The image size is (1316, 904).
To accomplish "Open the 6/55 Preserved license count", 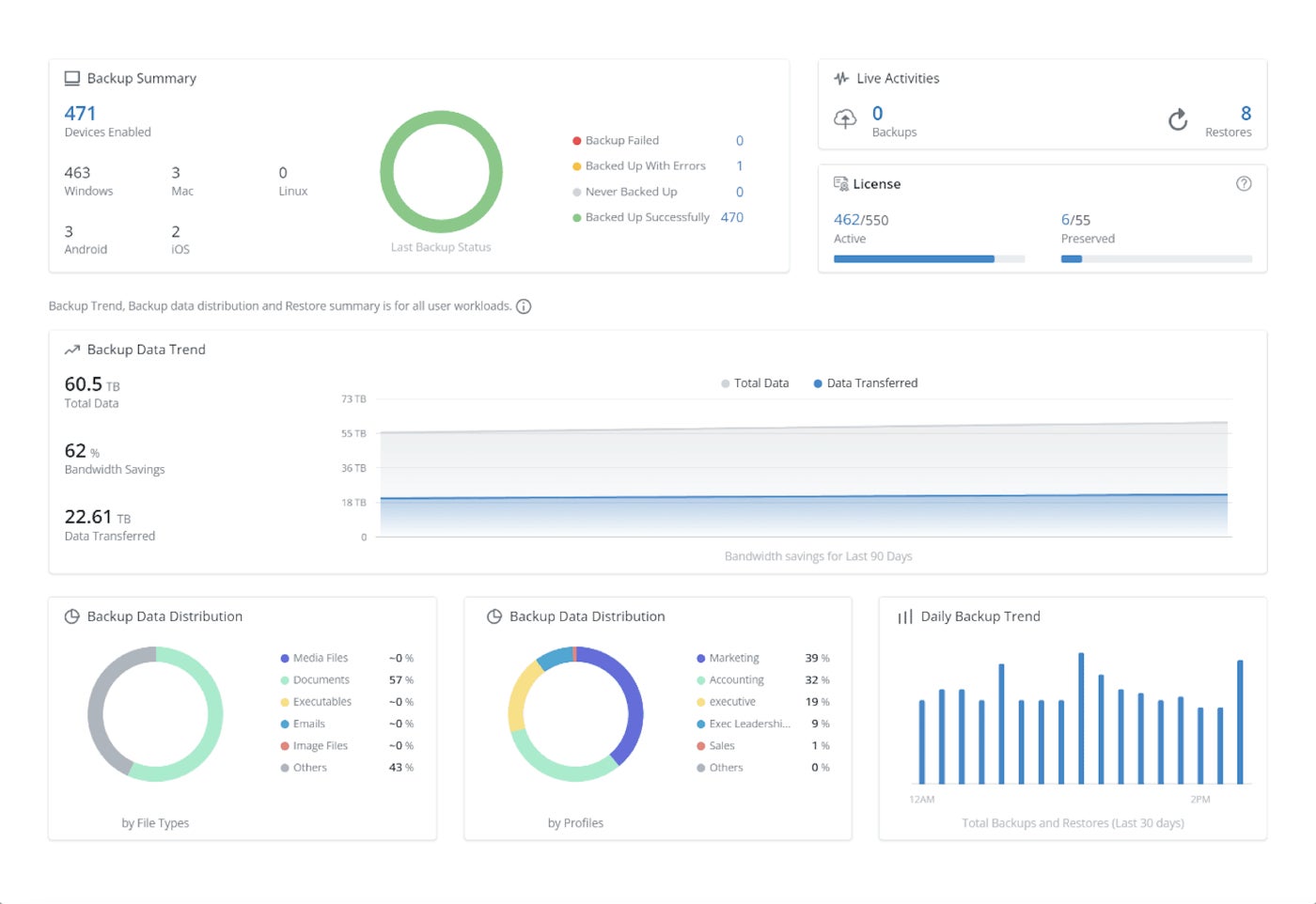I will pyautogui.click(x=1075, y=220).
